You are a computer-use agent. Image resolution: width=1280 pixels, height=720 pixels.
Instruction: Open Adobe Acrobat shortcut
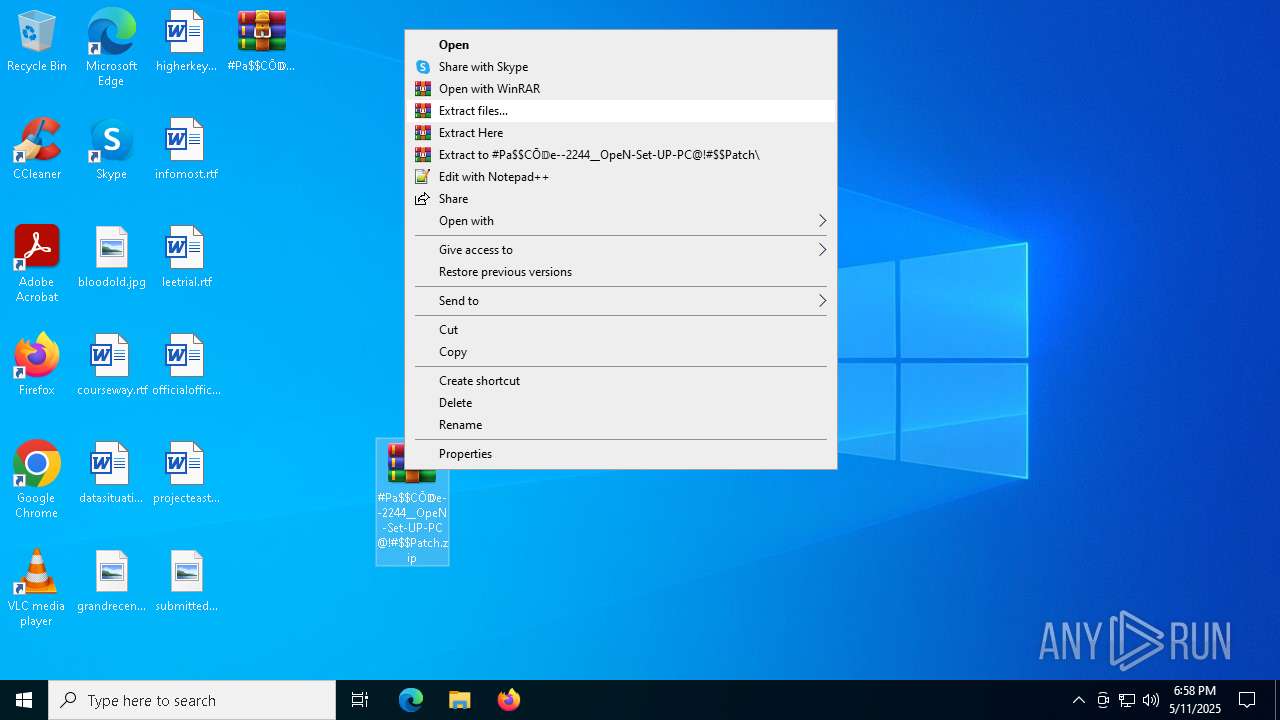pyautogui.click(x=37, y=265)
